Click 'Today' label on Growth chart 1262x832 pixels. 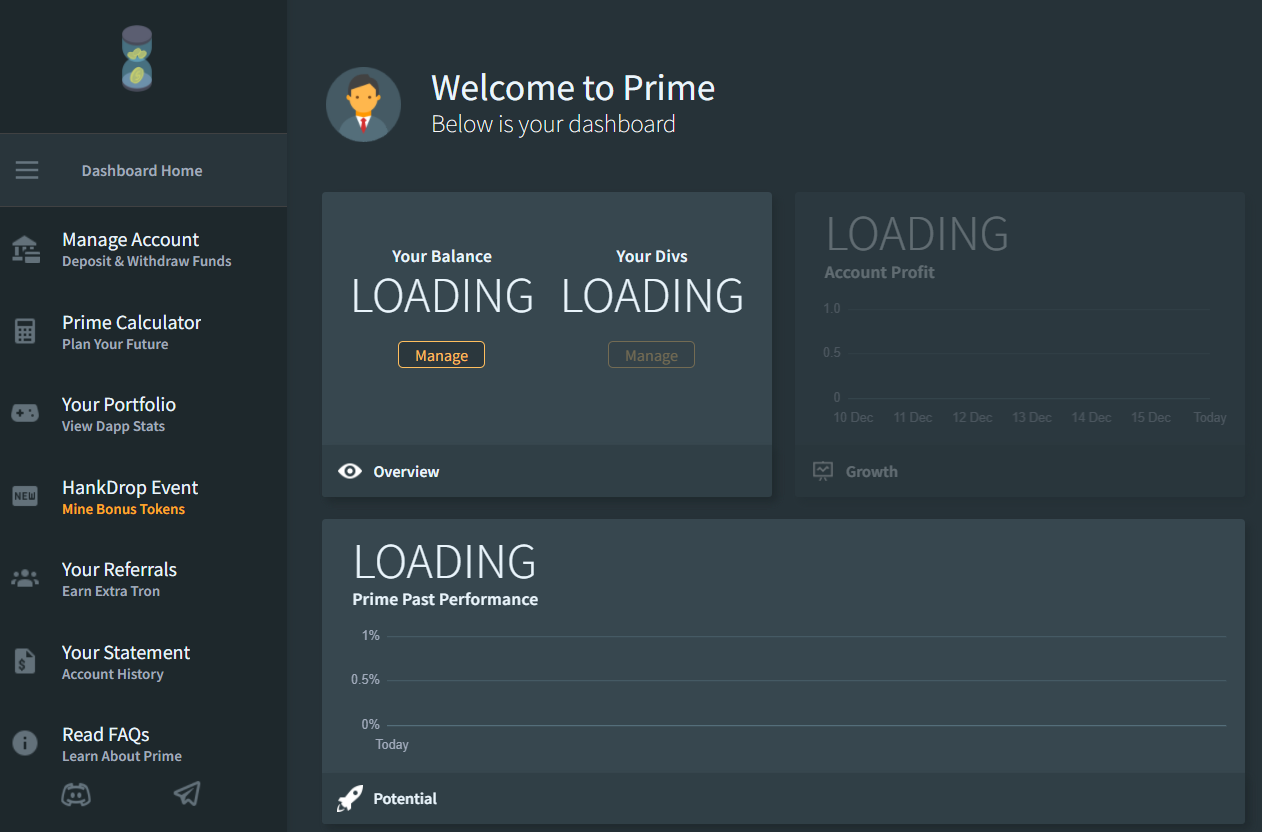[1210, 417]
